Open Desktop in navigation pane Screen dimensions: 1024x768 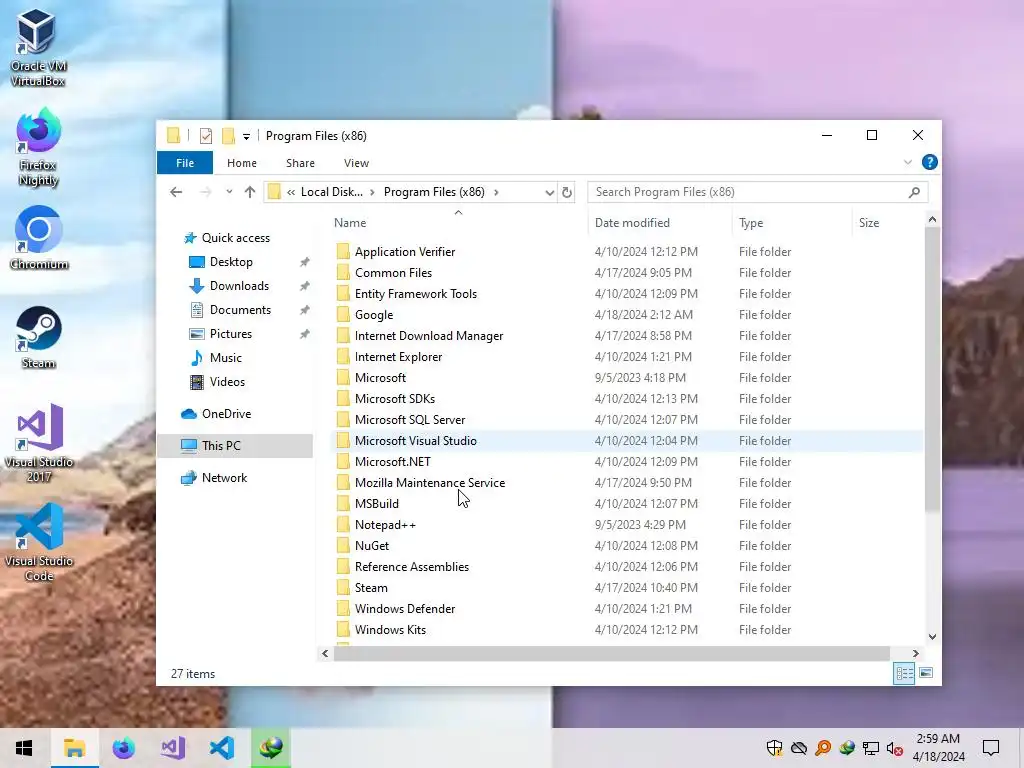231,262
